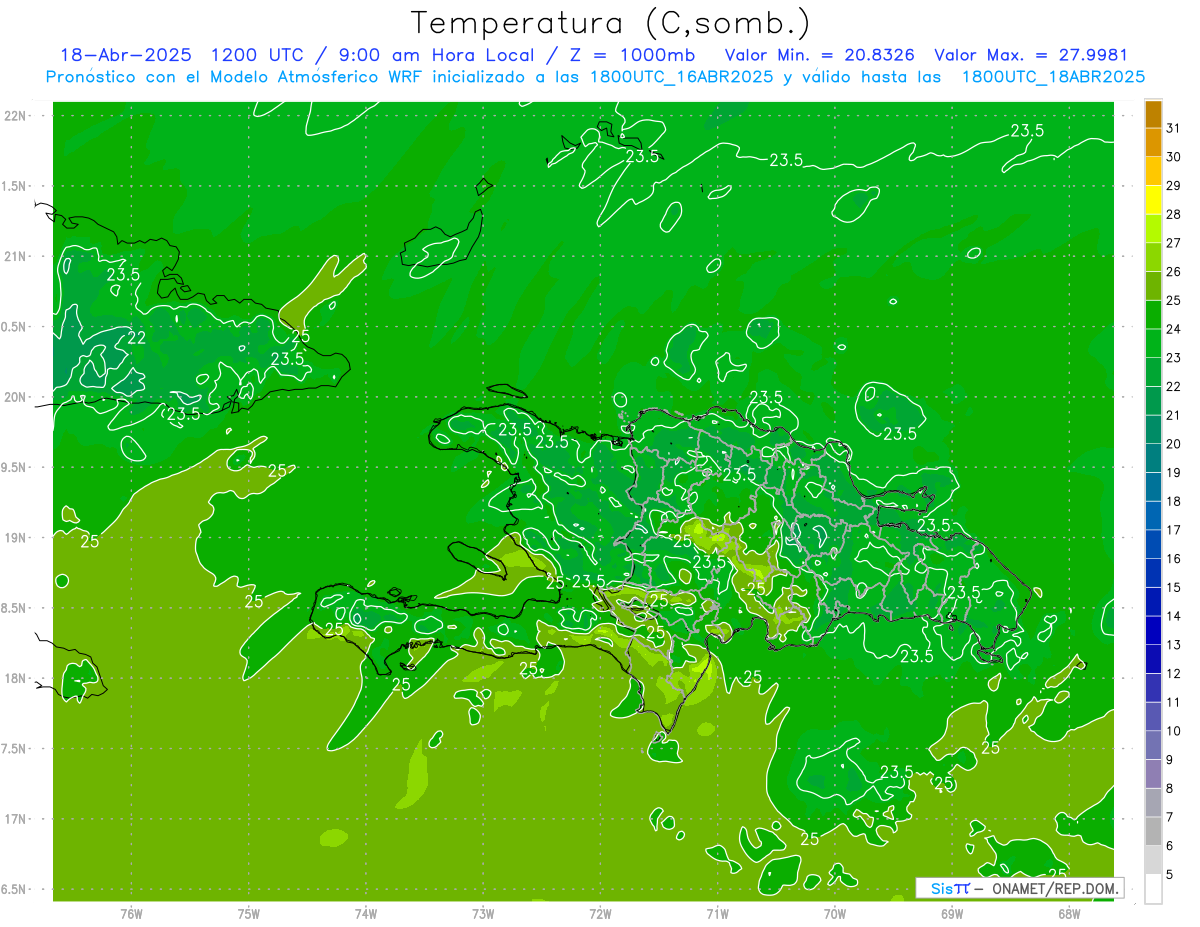The image size is (1200, 927).
Task: Click the colorbar value '15'
Action: 1173,587
